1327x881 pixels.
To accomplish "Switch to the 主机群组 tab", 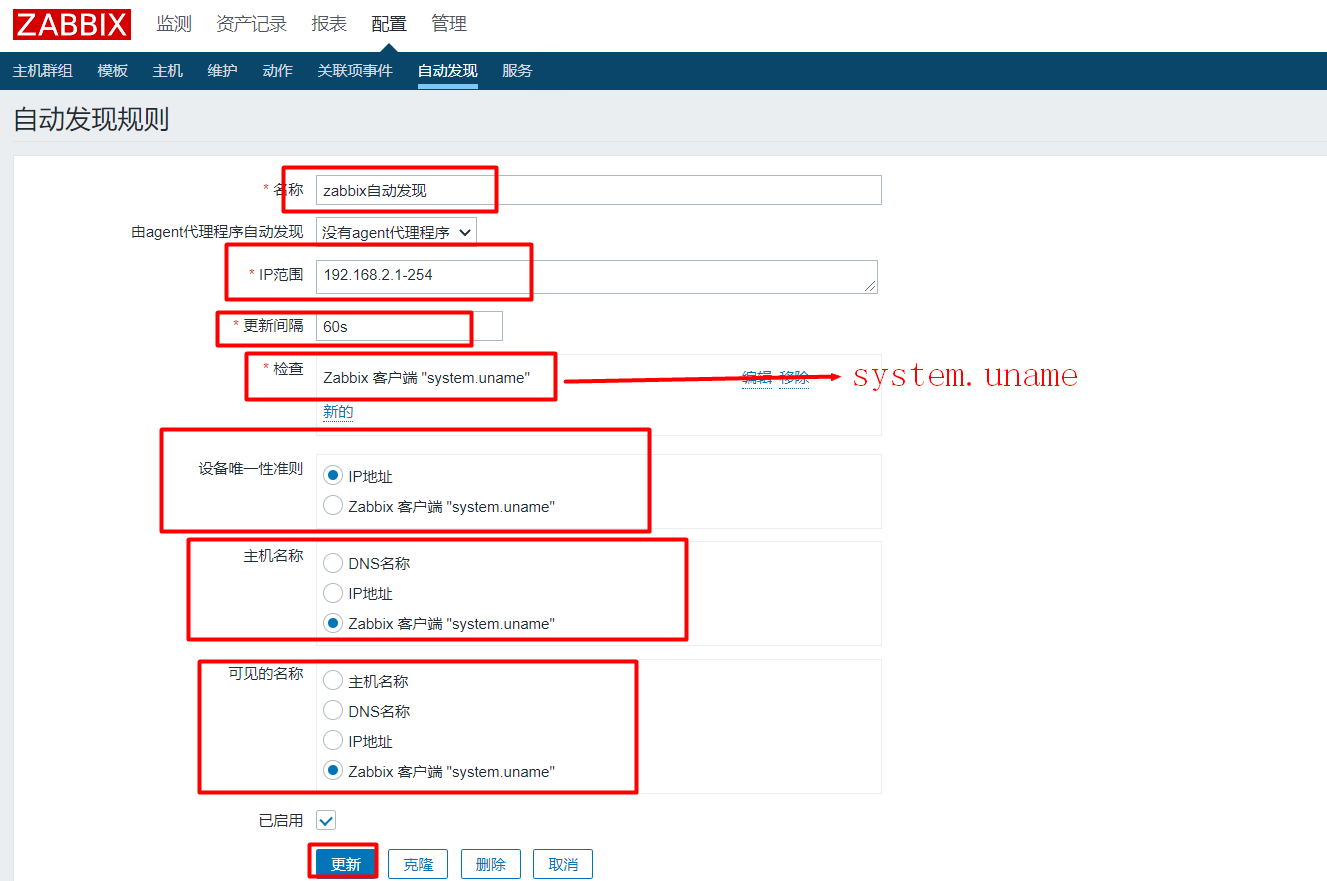I will (43, 71).
